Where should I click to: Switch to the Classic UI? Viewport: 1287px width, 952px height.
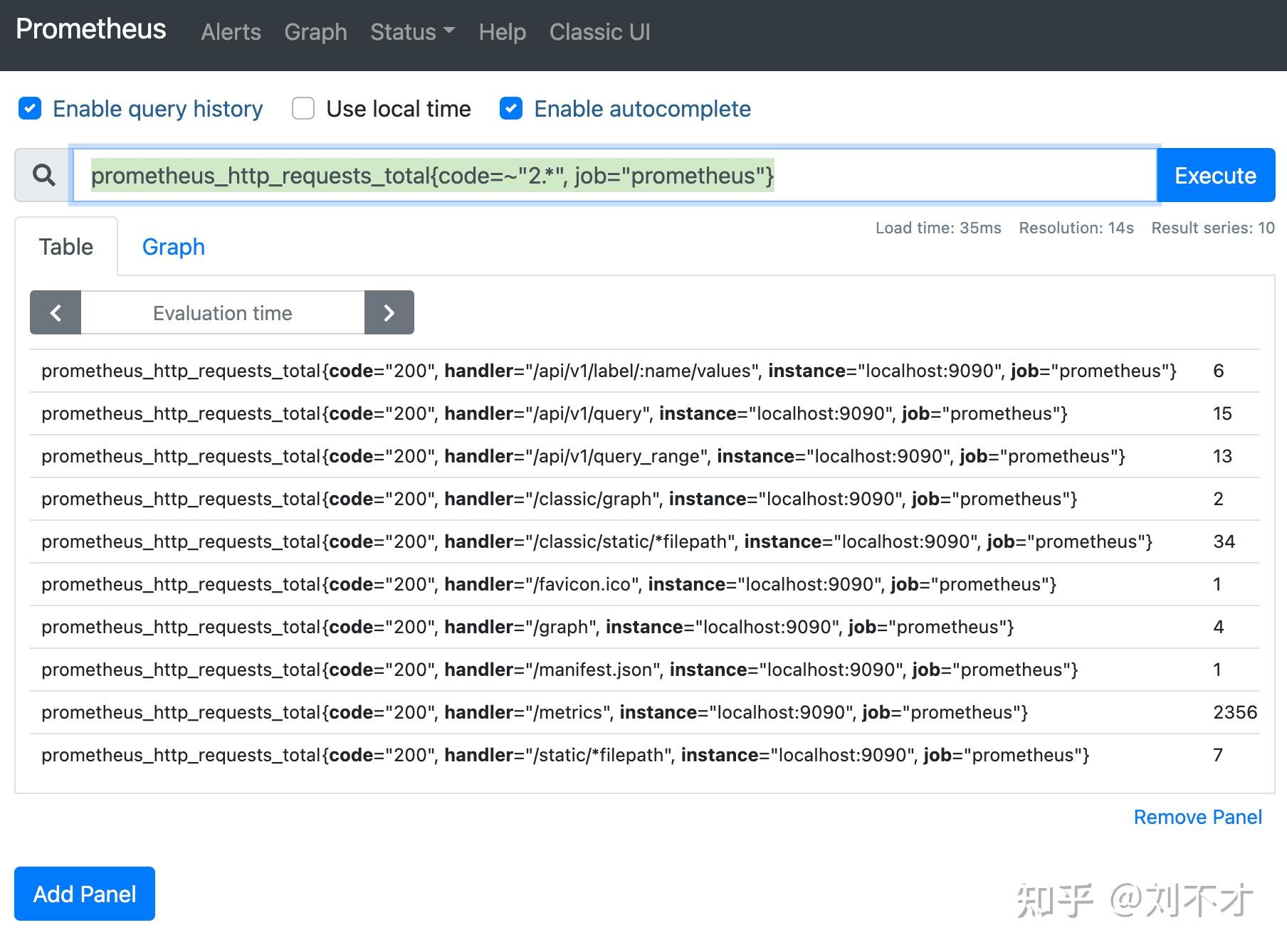point(599,32)
